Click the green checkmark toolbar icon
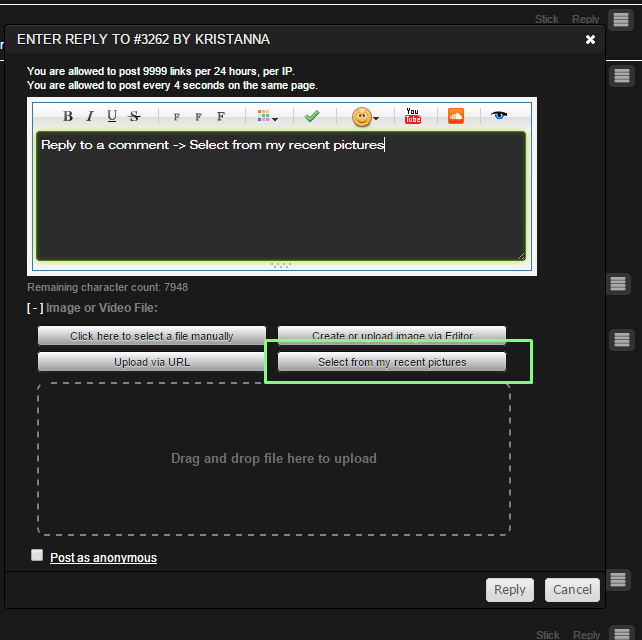The width and height of the screenshot is (642, 640). click(x=312, y=116)
